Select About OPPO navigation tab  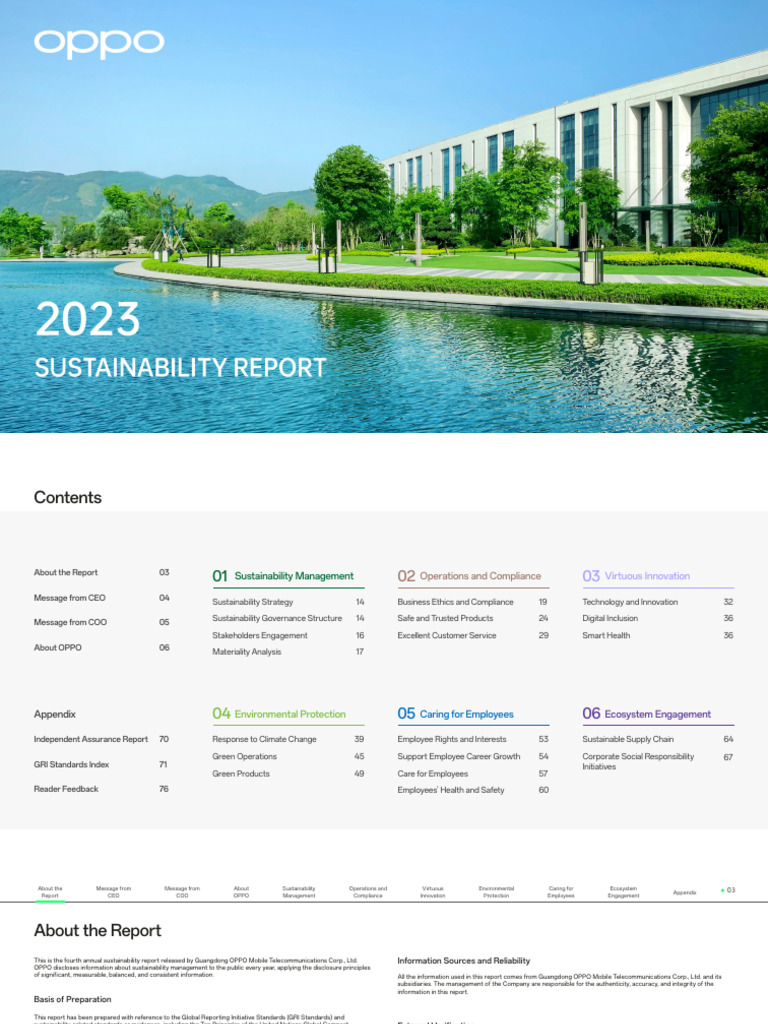[x=242, y=892]
